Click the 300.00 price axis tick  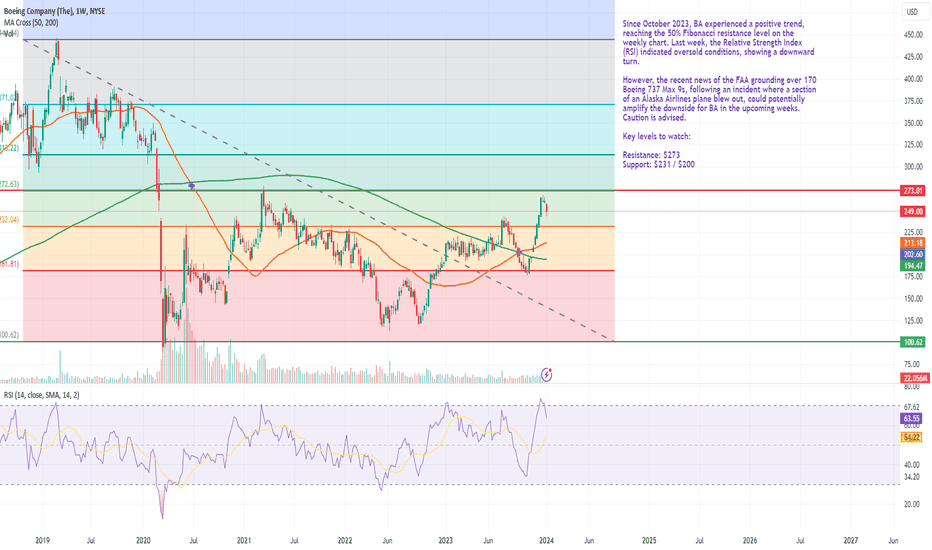[x=913, y=166]
